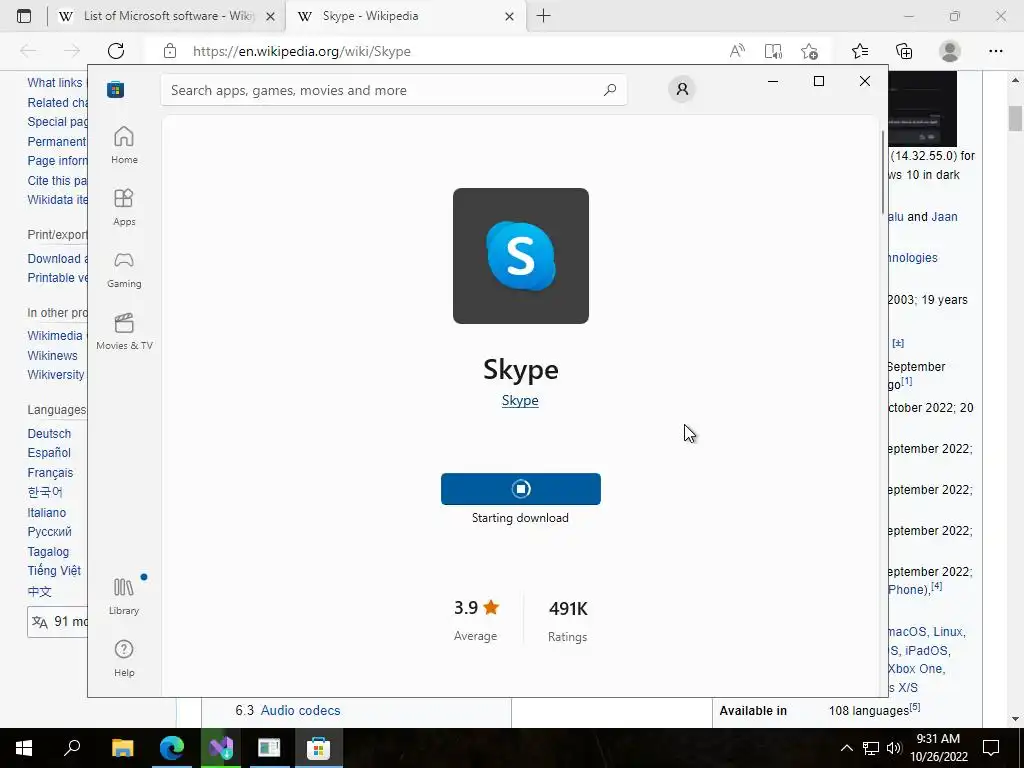View site information lock icon
The height and width of the screenshot is (768, 1024).
(170, 51)
